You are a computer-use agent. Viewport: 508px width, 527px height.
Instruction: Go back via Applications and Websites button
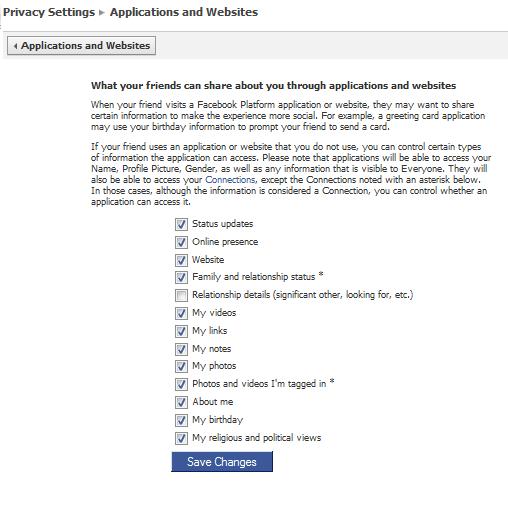[x=81, y=46]
